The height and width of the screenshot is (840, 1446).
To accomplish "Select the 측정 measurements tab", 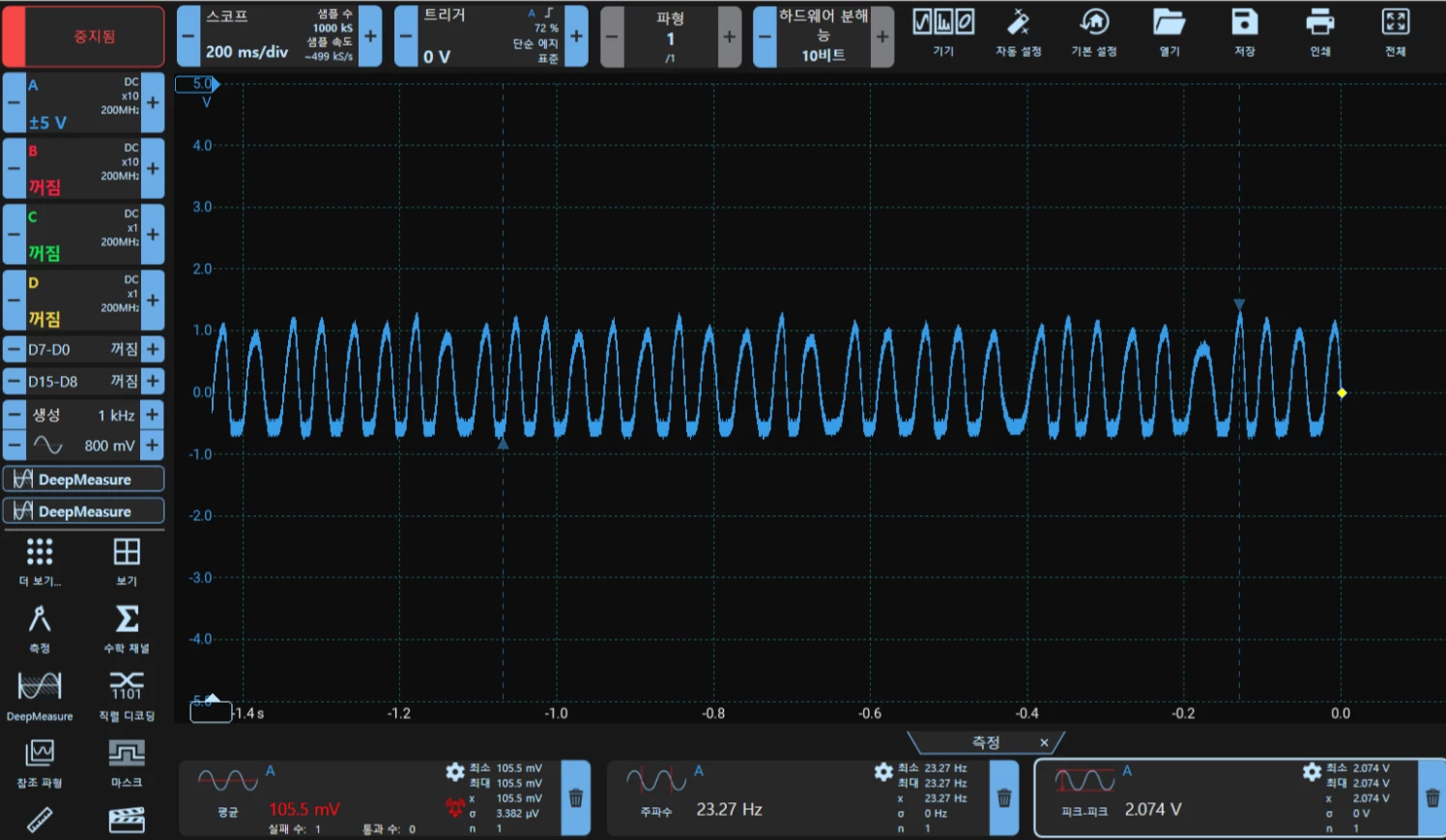I will (x=985, y=742).
